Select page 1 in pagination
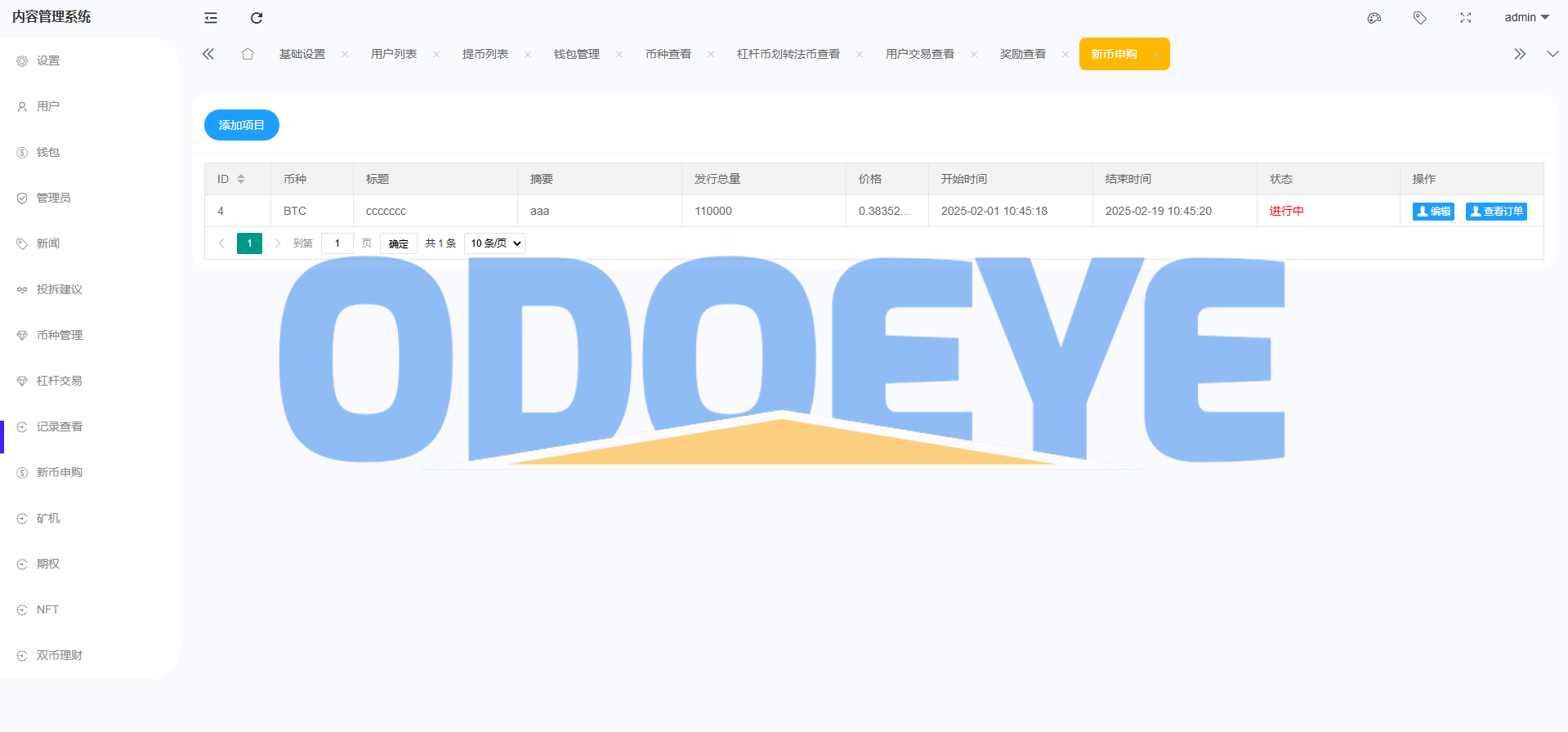This screenshot has width=1568, height=732. coord(249,243)
